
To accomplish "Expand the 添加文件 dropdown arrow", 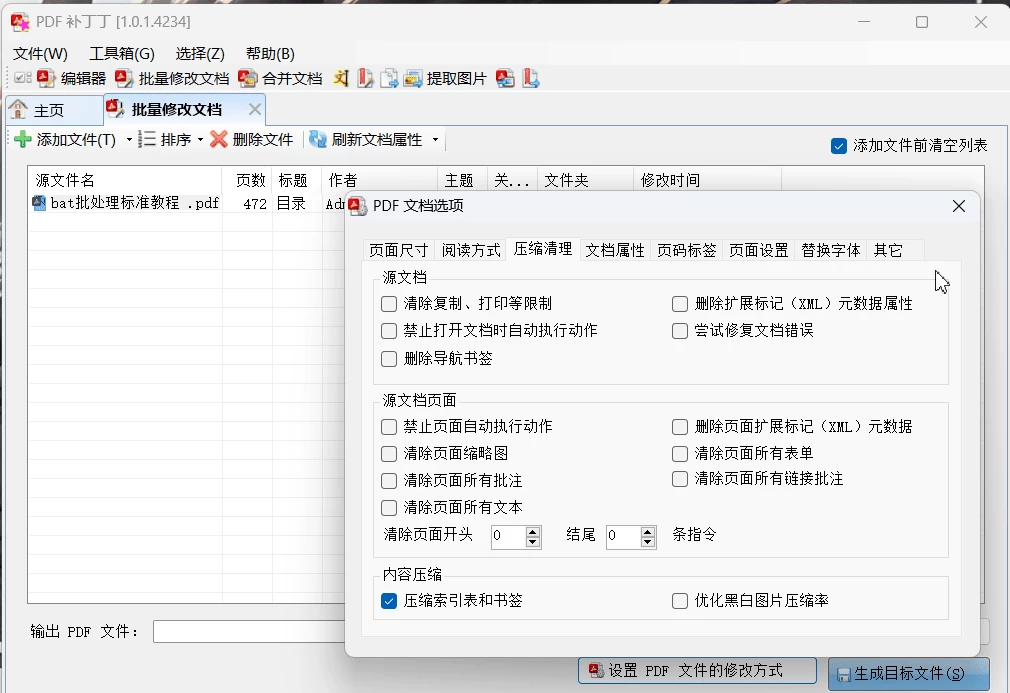I will (x=129, y=140).
